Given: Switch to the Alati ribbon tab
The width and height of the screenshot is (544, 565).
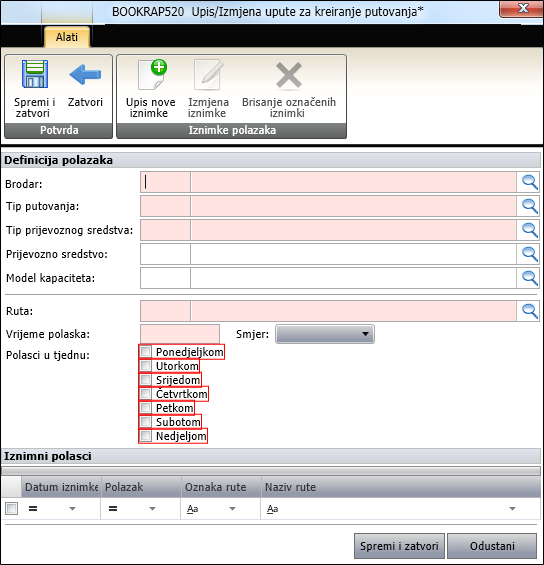Looking at the screenshot, I should [x=67, y=37].
